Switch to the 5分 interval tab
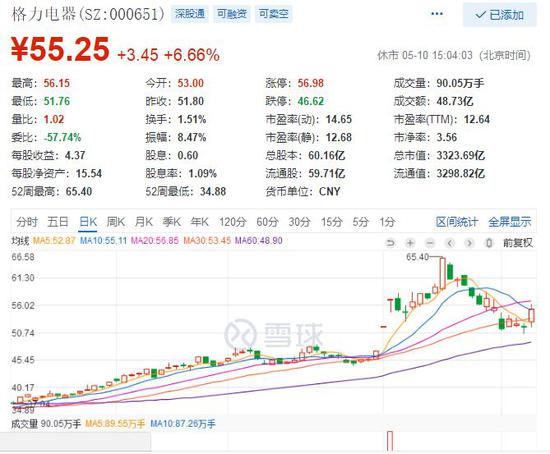 click(360, 222)
